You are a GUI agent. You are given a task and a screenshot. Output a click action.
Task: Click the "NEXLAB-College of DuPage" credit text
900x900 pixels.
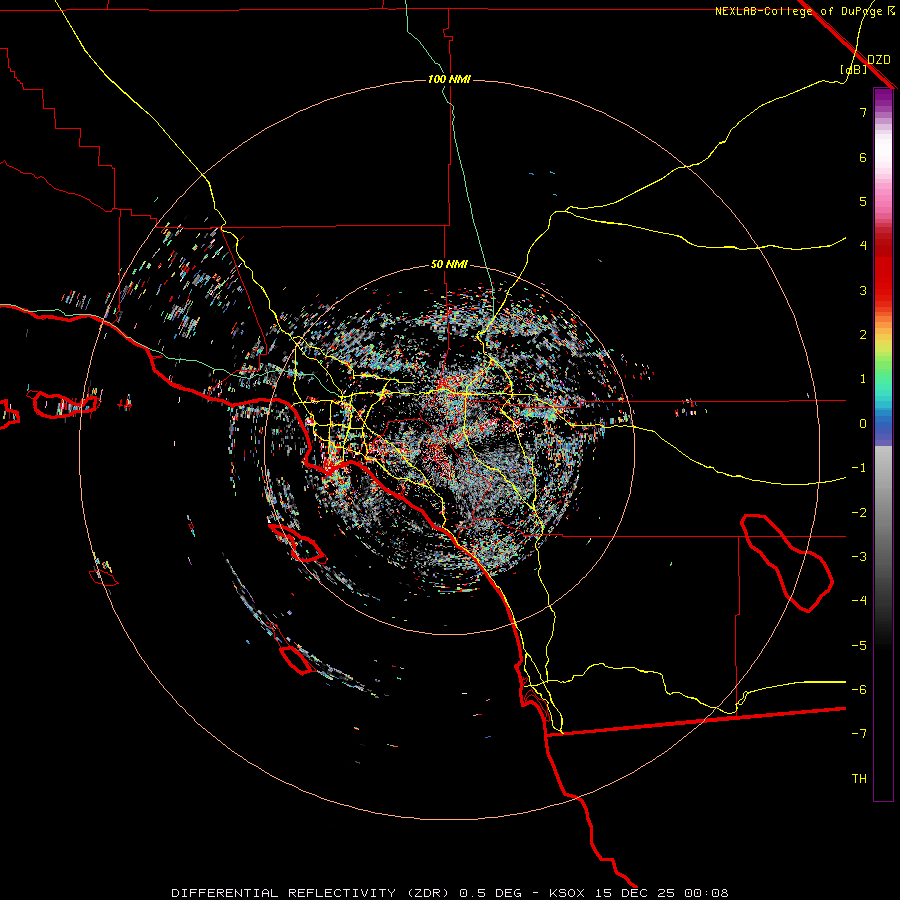coord(798,11)
